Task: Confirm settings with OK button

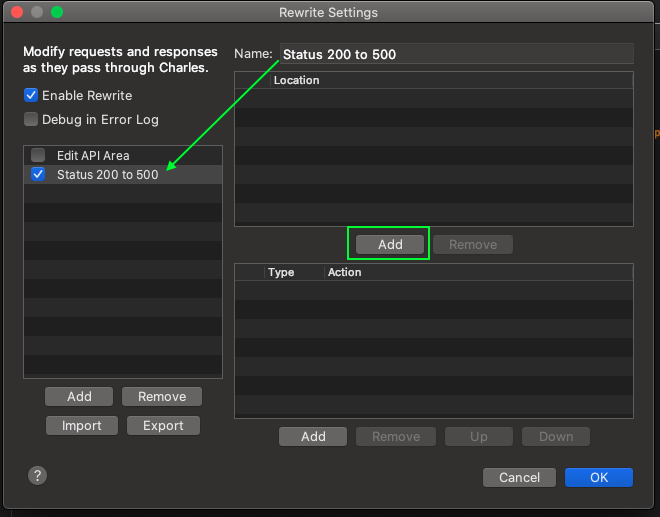Action: (x=599, y=477)
